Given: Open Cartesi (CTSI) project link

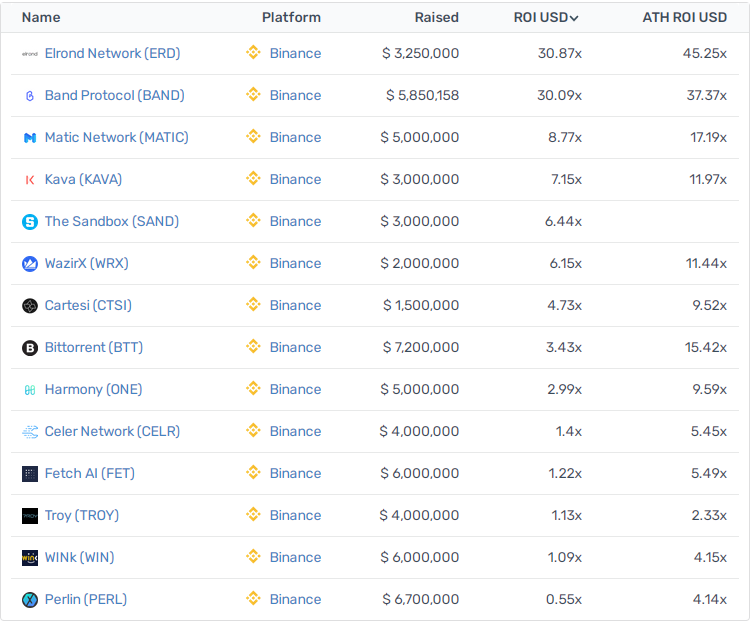Looking at the screenshot, I should click(x=88, y=306).
